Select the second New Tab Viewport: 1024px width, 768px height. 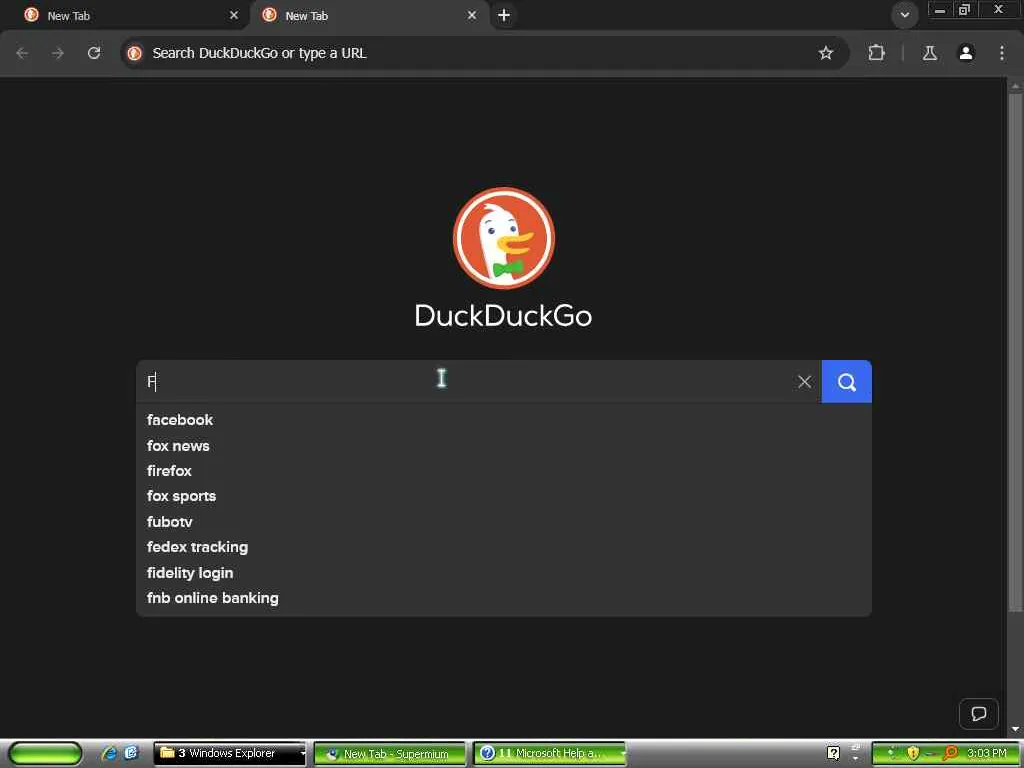click(369, 16)
